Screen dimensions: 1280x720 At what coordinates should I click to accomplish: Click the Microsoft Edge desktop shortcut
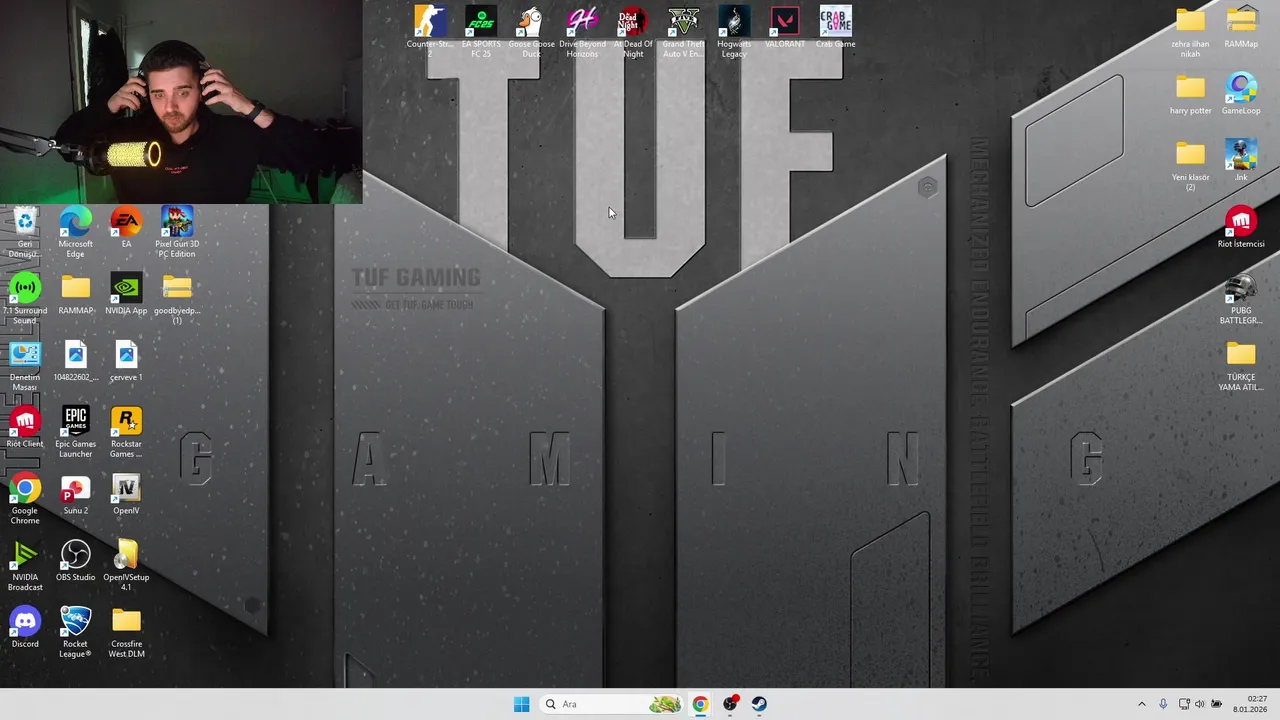(x=75, y=221)
